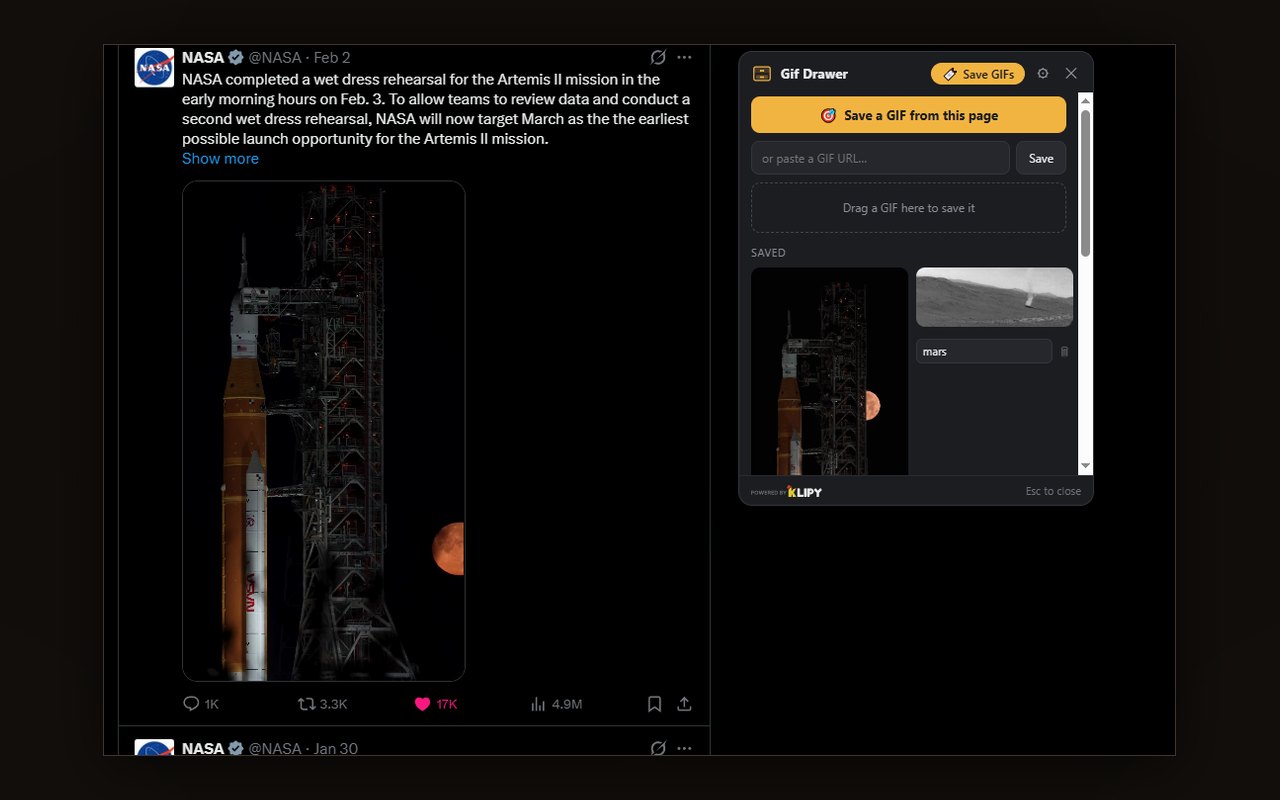Bookmark the Artemis II post
1280x800 pixels.
pyautogui.click(x=654, y=704)
